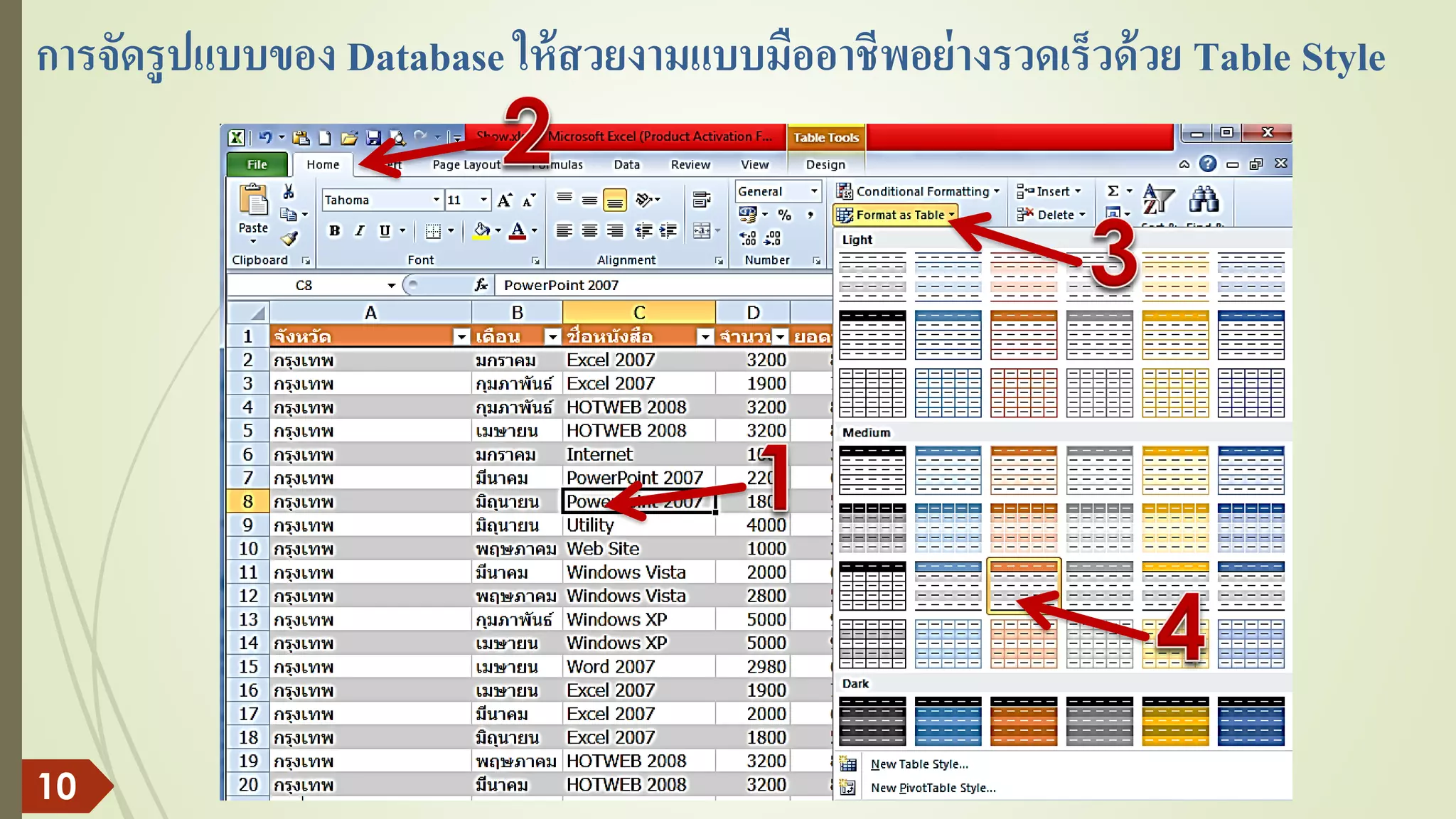This screenshot has height=819, width=1456.
Task: Open the Table Tools Design tab
Action: coord(825,164)
